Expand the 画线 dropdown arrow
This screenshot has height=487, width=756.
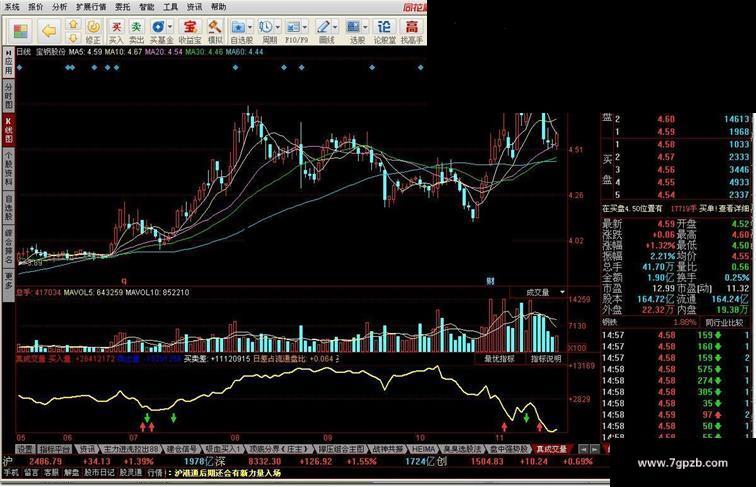coord(335,27)
